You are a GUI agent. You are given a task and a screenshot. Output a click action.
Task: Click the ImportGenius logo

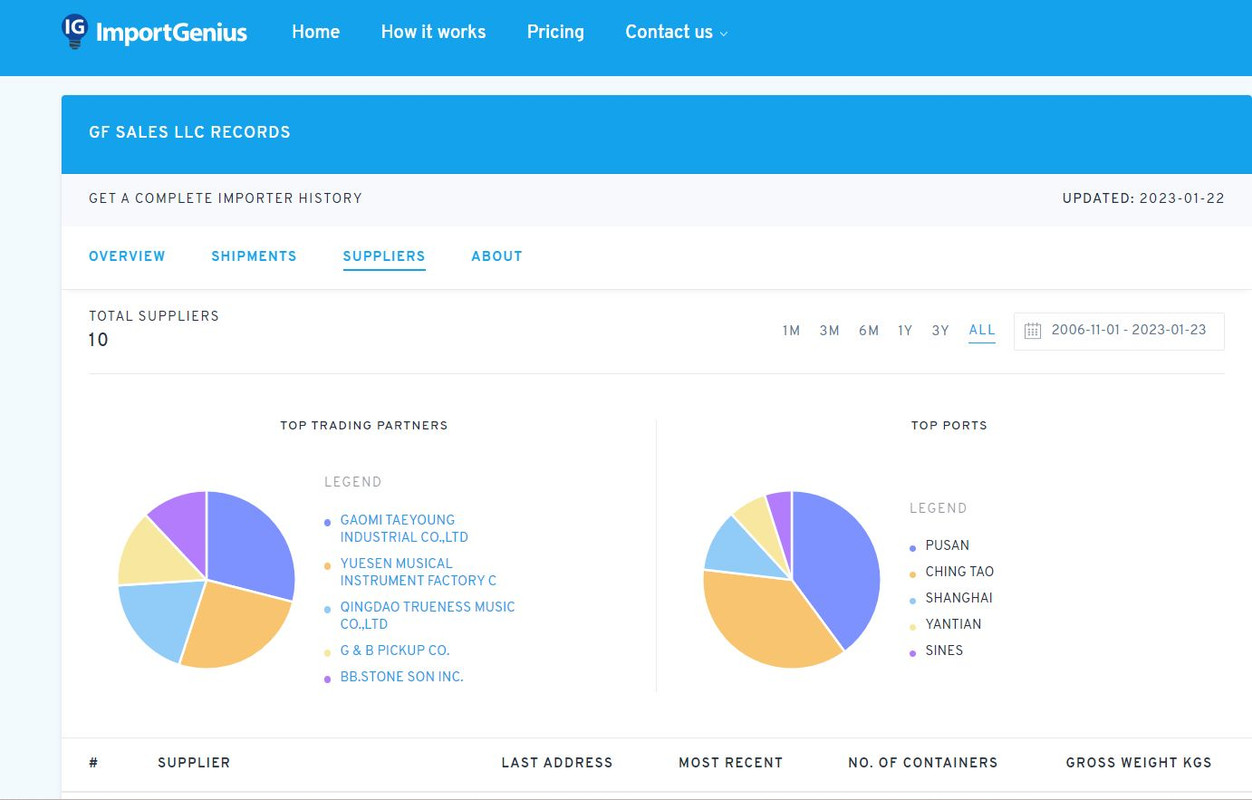click(x=154, y=32)
